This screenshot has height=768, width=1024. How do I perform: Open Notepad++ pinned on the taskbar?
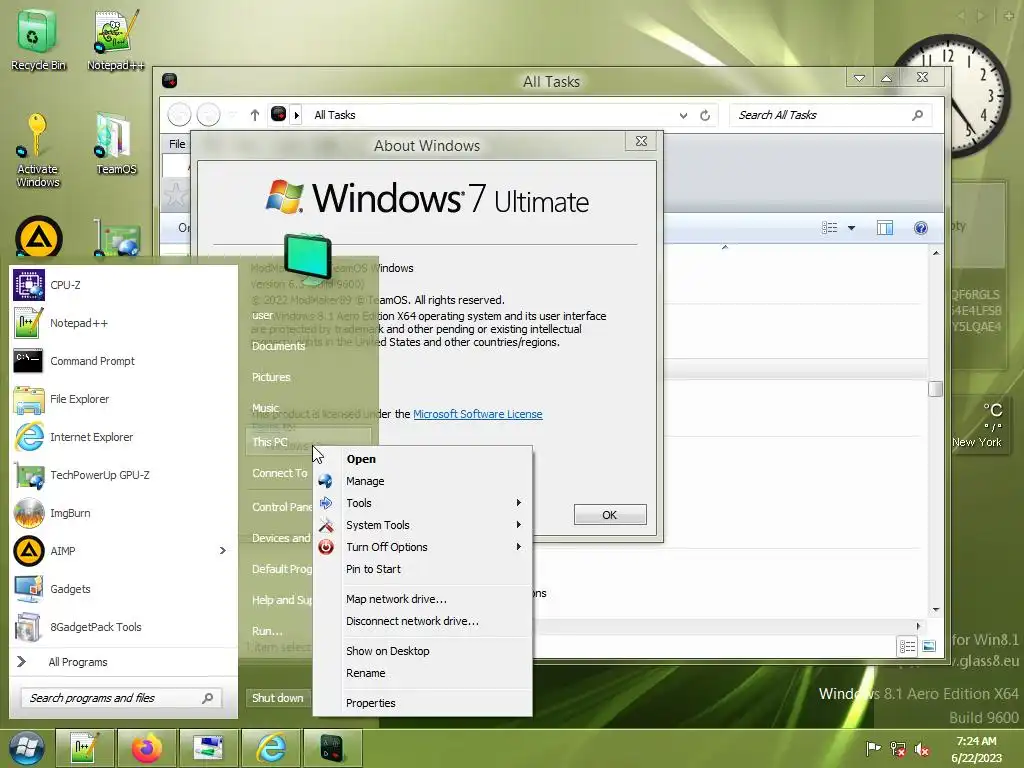tap(86, 748)
